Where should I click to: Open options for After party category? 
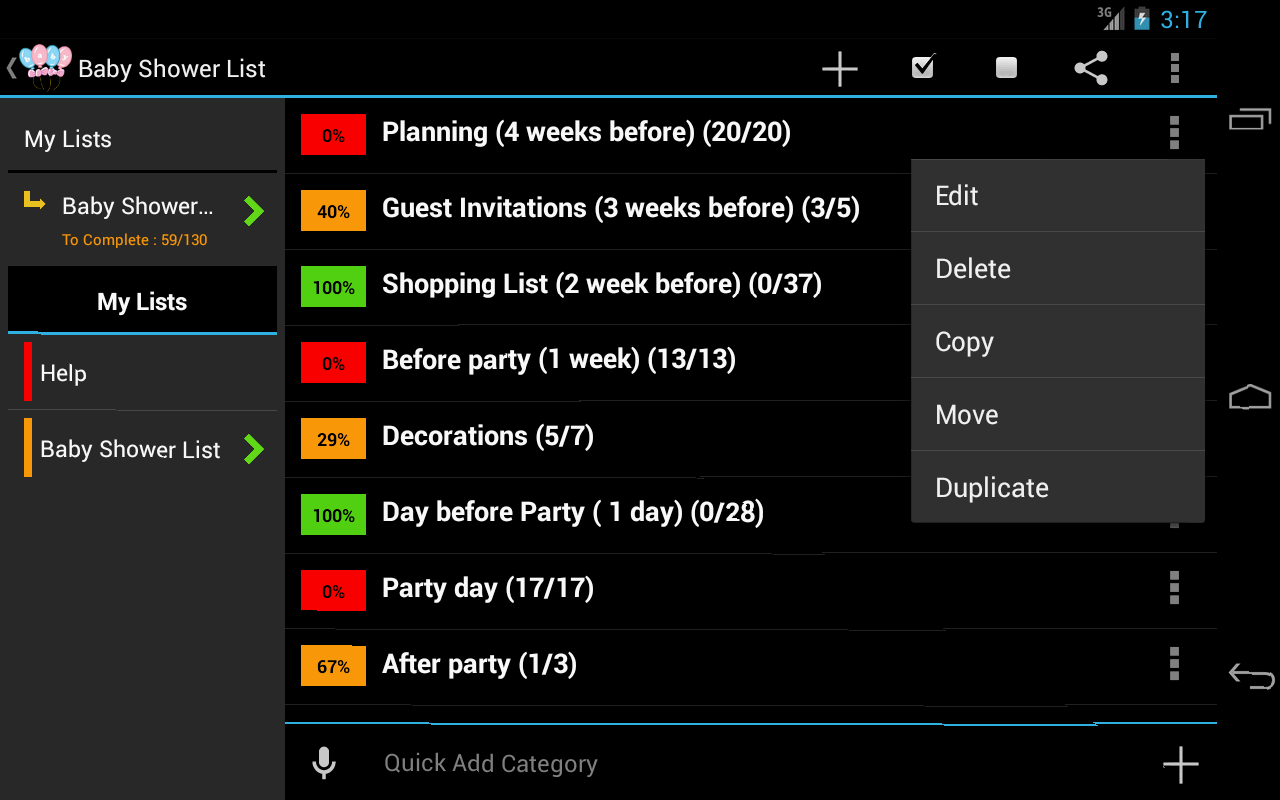pyautogui.click(x=1174, y=664)
